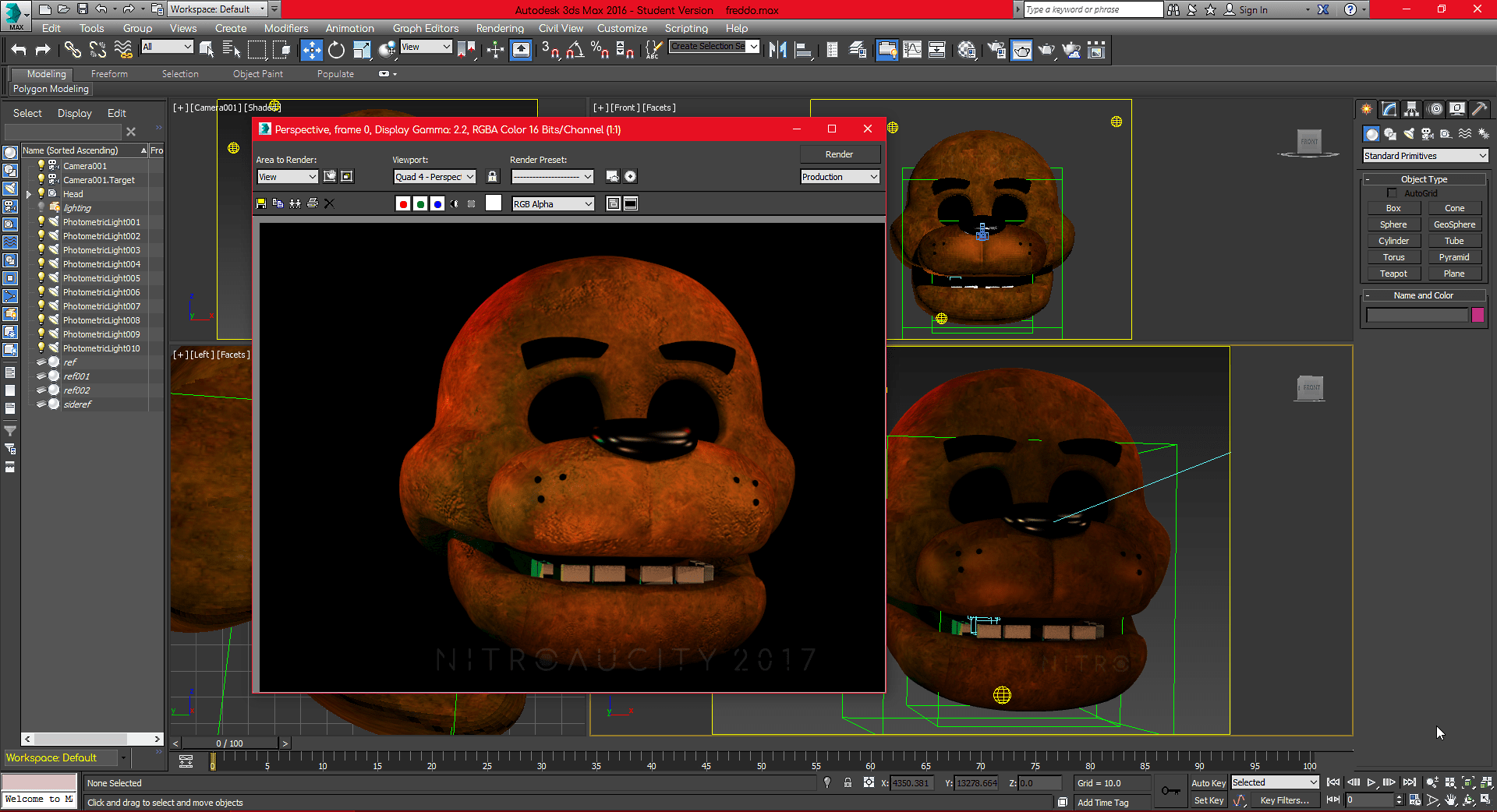
Task: Open the Curve Editor
Action: [x=911, y=50]
